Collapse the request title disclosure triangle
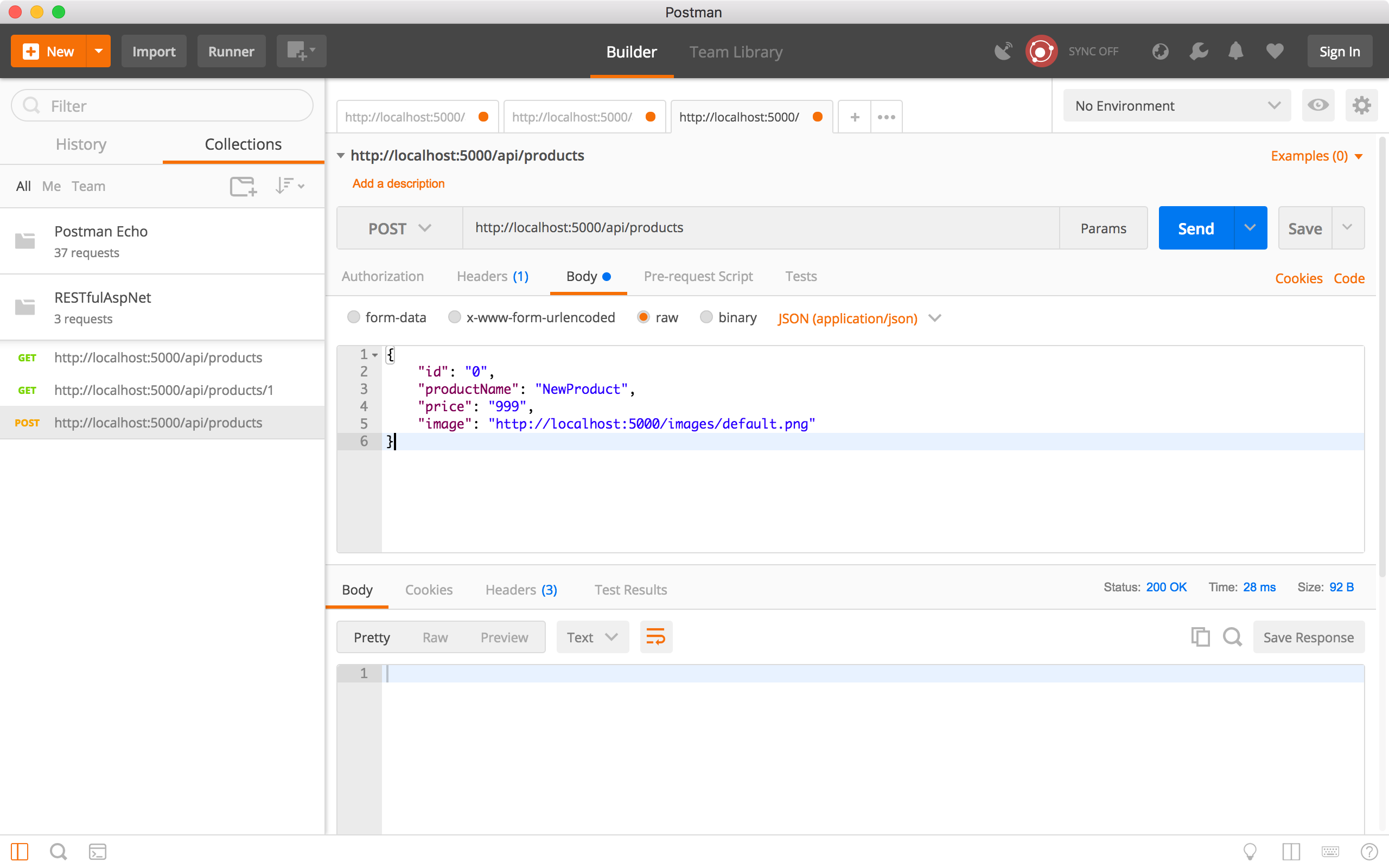1389x868 pixels. pos(341,156)
